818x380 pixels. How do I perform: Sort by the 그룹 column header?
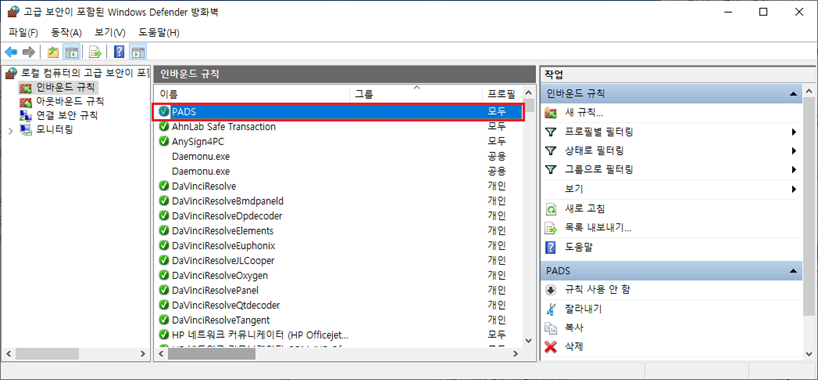(x=416, y=94)
